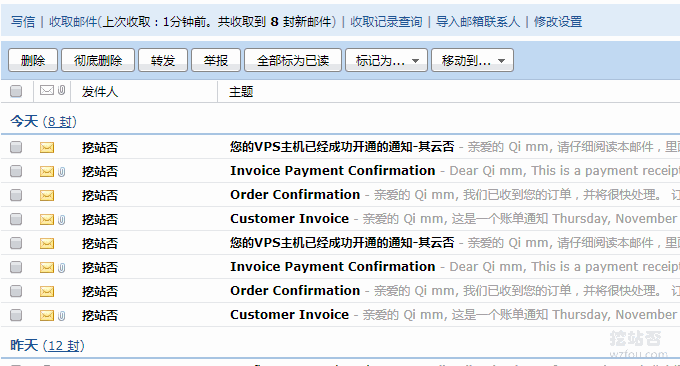Click attachment paperclip of first Customer Invoice

tap(62, 220)
